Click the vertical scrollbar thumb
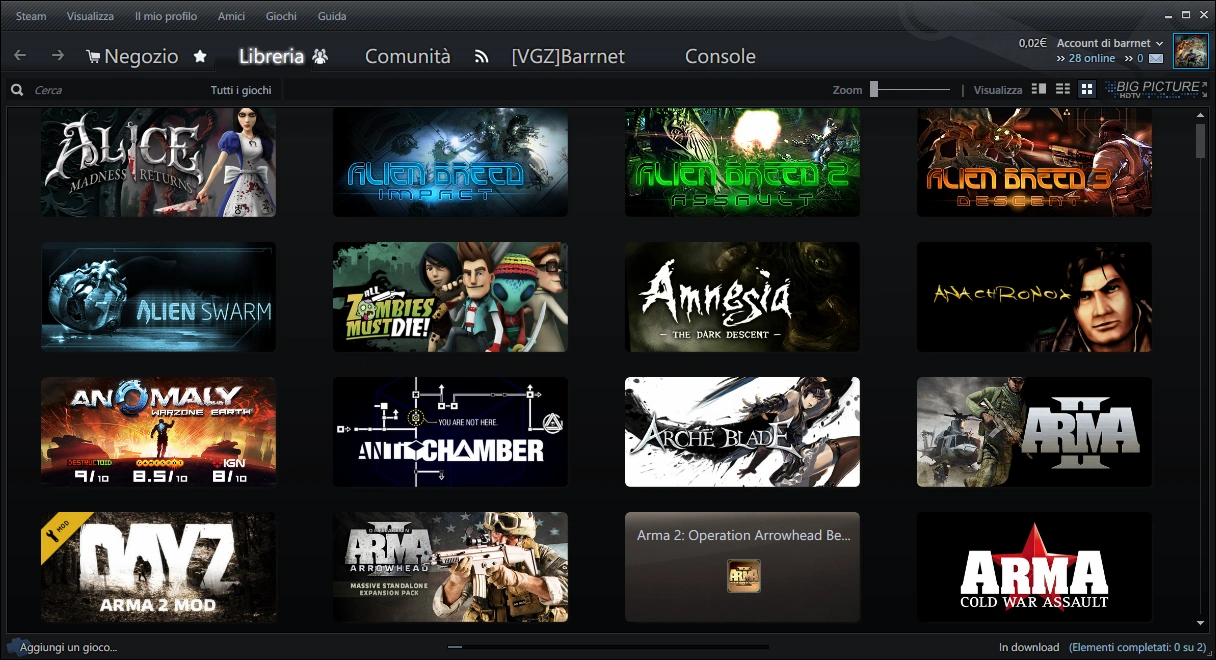This screenshot has width=1216, height=660. click(x=1201, y=141)
